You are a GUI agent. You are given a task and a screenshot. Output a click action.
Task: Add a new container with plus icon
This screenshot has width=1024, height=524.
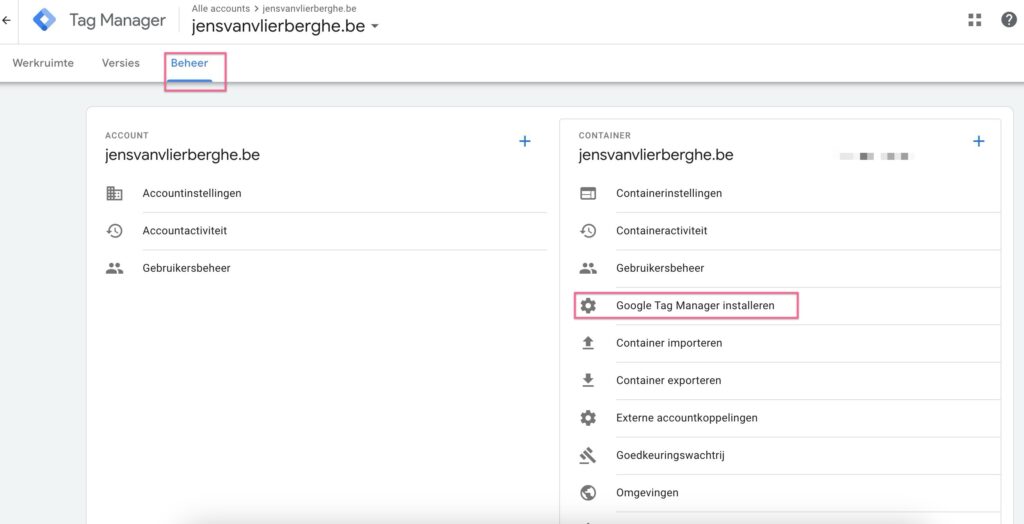978,141
